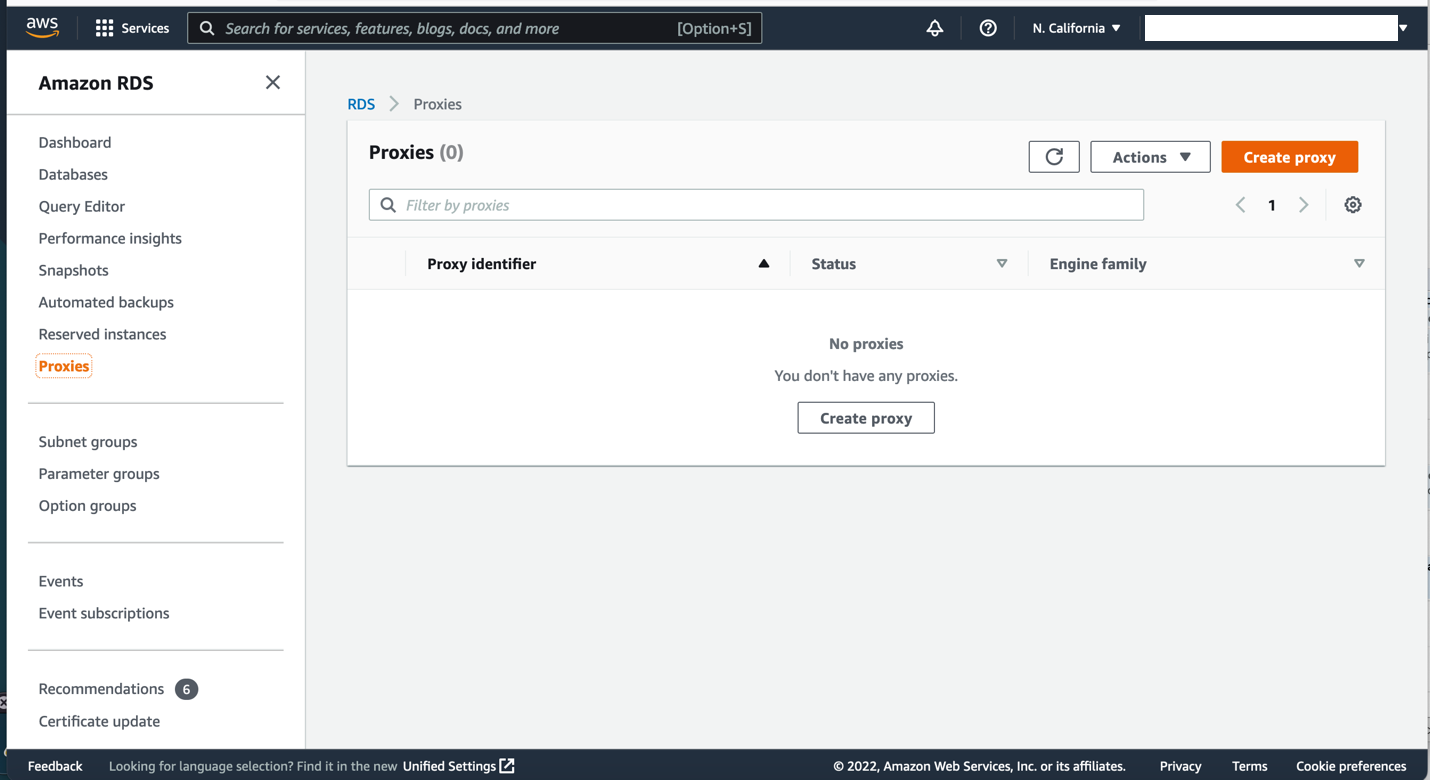
Task: Click the Create proxy button under No proxies
Action: [866, 418]
